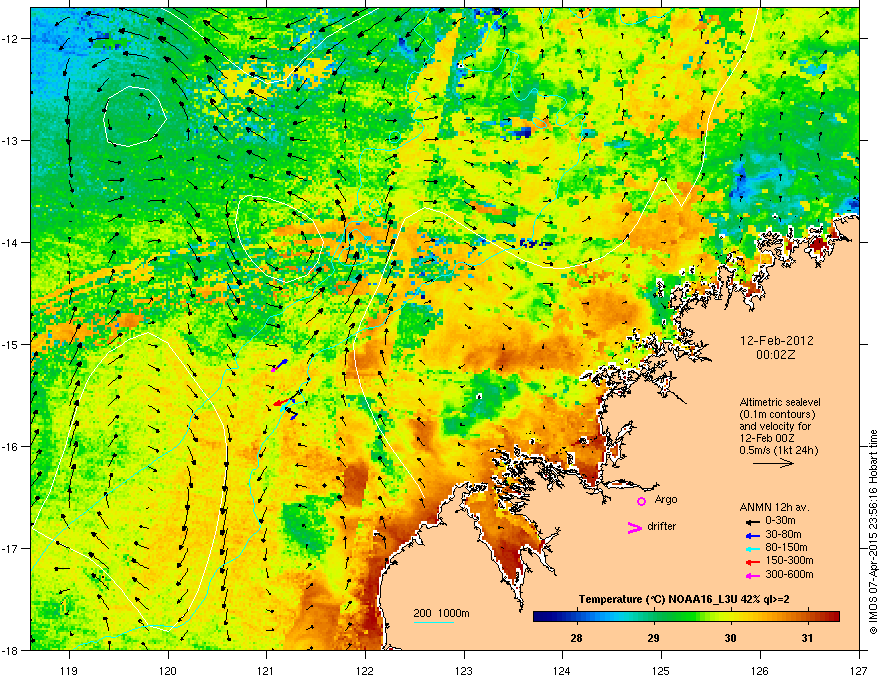Click the date label 12-Feb-2012
880x680 pixels.
pyautogui.click(x=776, y=341)
